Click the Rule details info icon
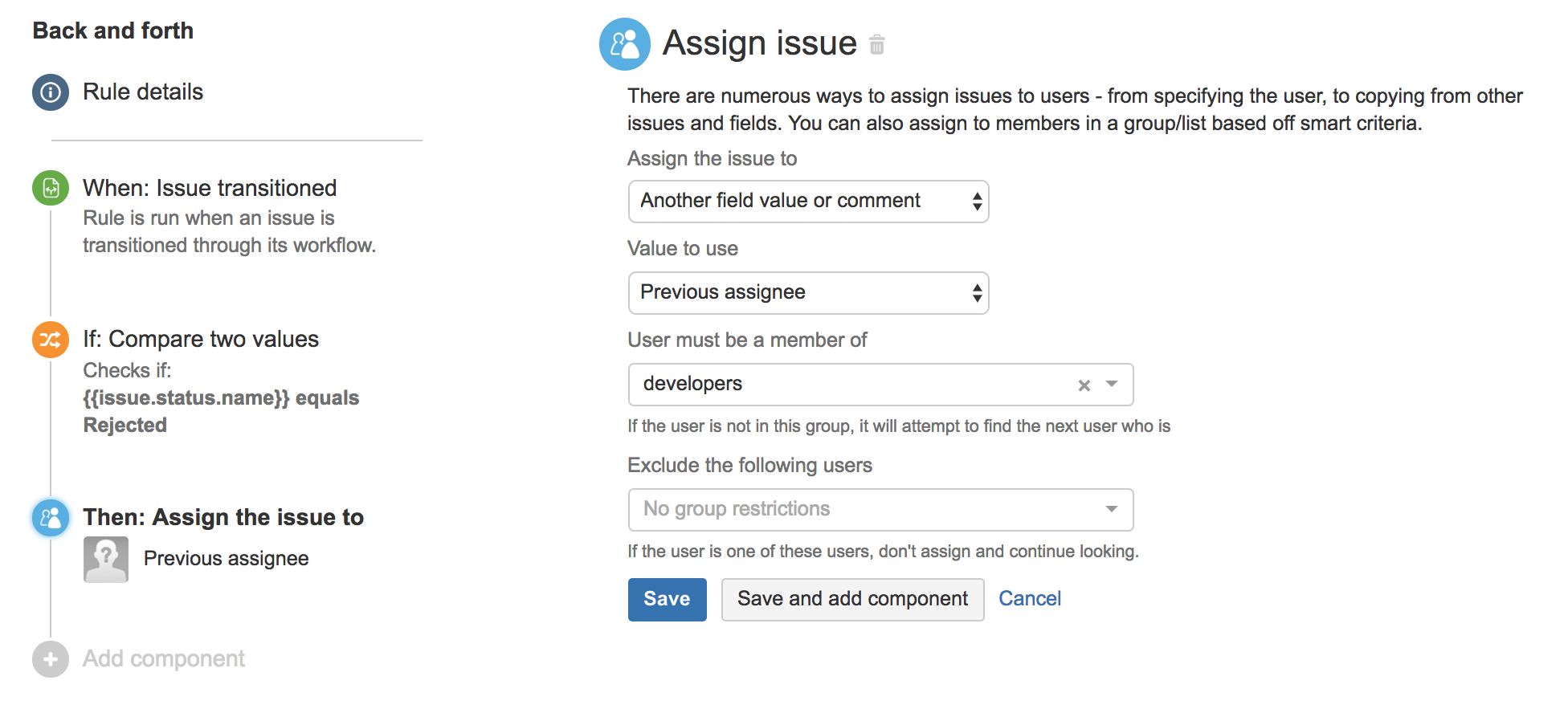This screenshot has width=1568, height=713. click(51, 92)
